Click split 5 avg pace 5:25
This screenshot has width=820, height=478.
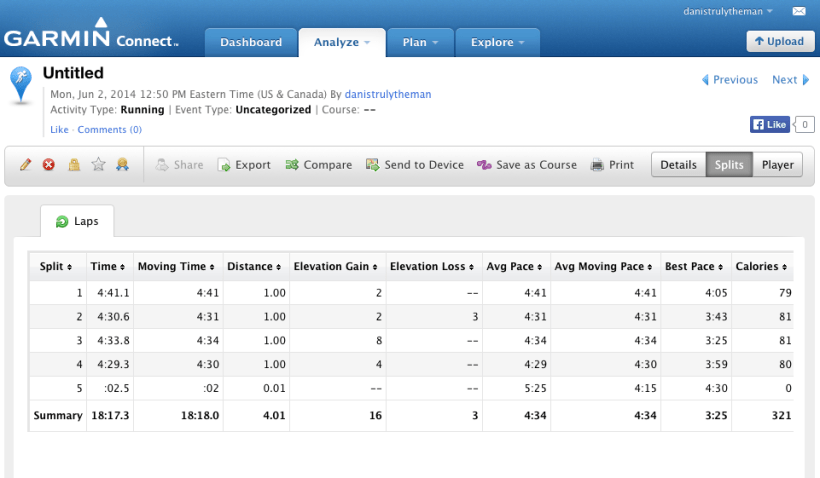pyautogui.click(x=536, y=389)
